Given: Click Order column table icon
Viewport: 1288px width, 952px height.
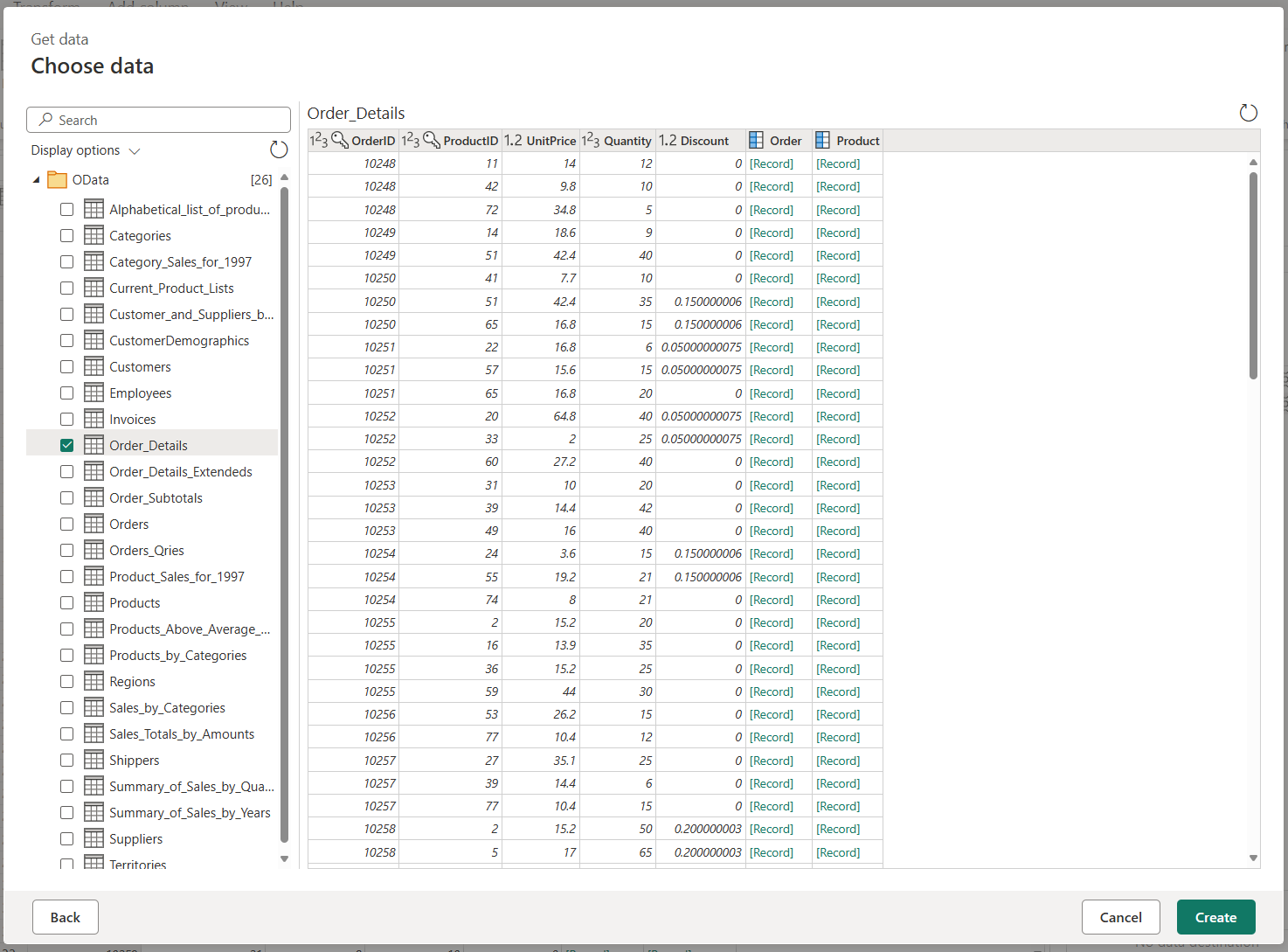Looking at the screenshot, I should 756,140.
